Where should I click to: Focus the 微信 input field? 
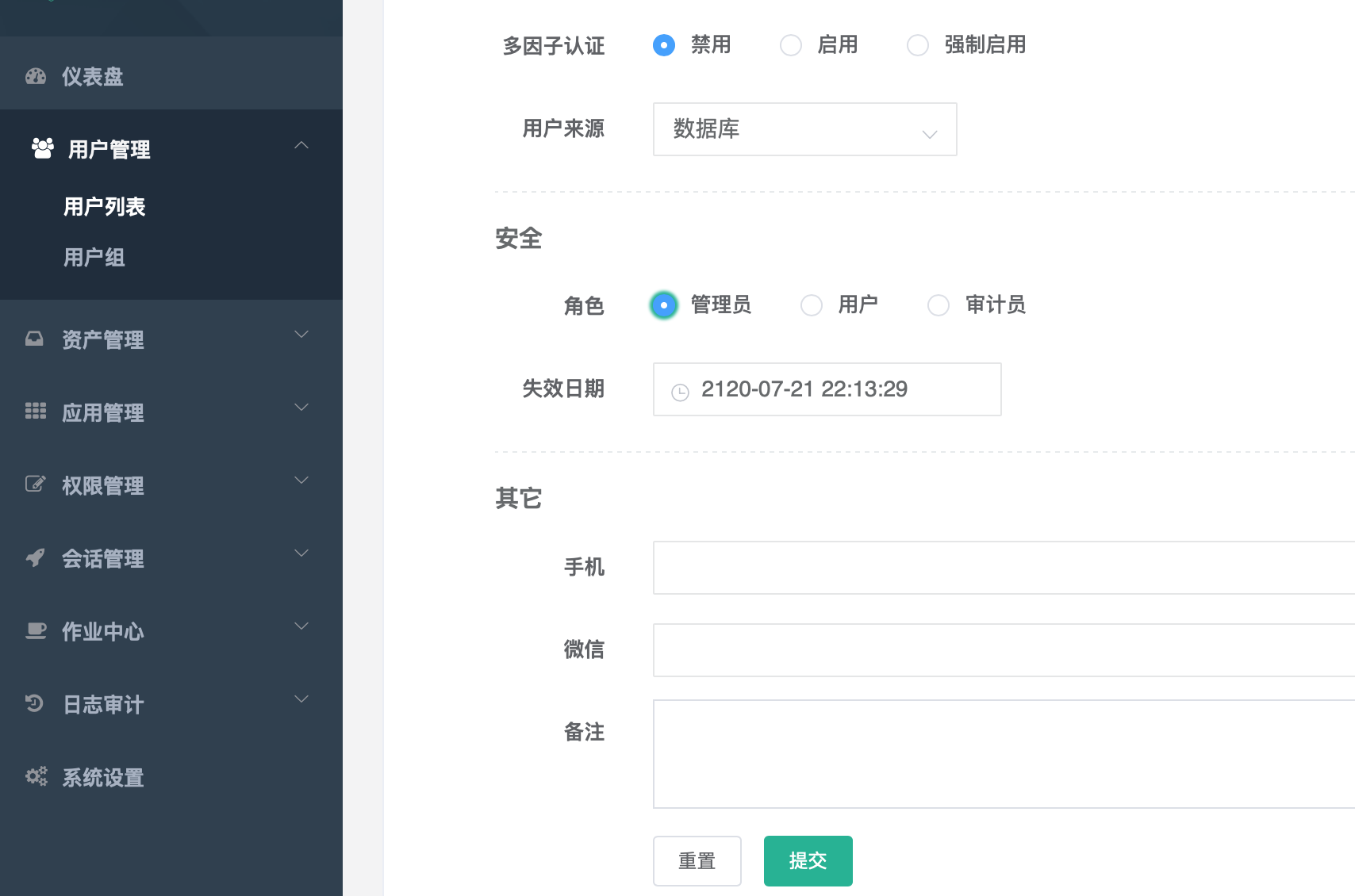click(1004, 650)
